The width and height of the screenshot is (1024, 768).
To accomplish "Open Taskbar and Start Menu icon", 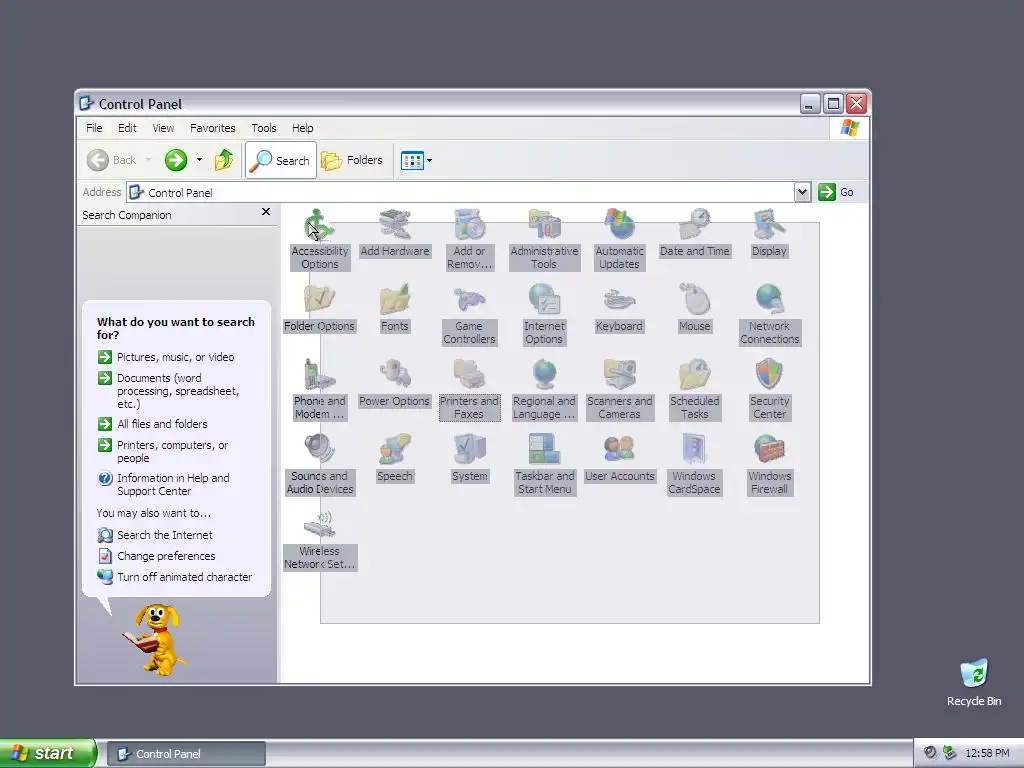I will pyautogui.click(x=544, y=464).
